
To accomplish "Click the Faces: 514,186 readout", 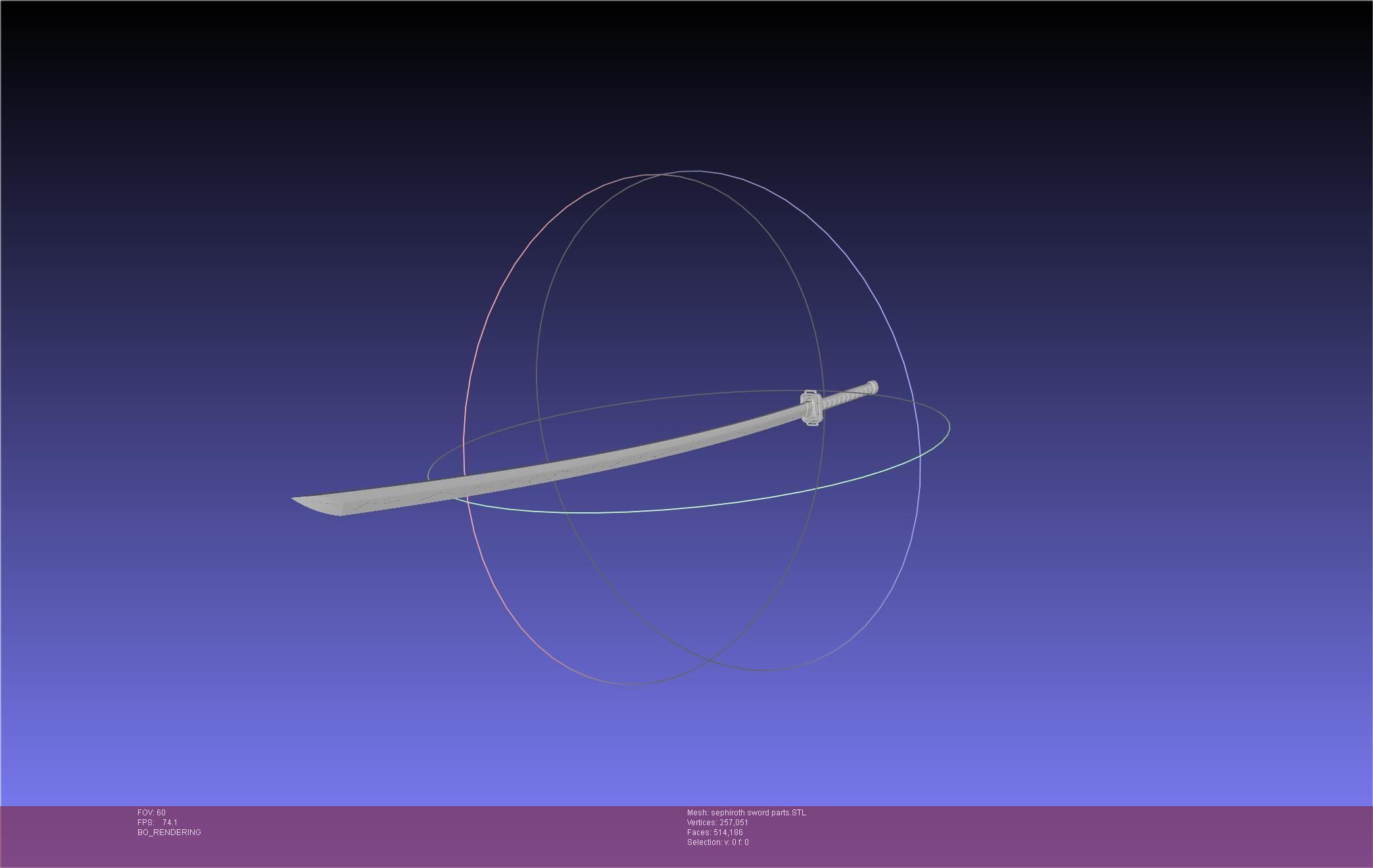I will point(715,832).
